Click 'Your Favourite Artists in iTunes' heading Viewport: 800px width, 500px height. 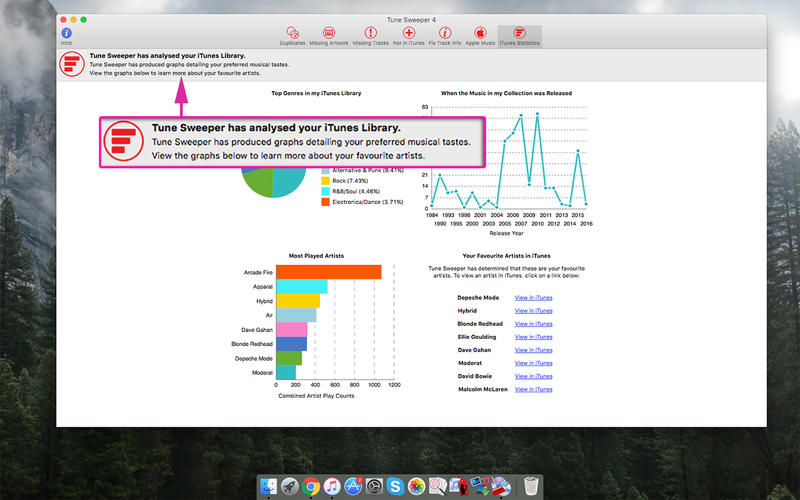(x=506, y=256)
